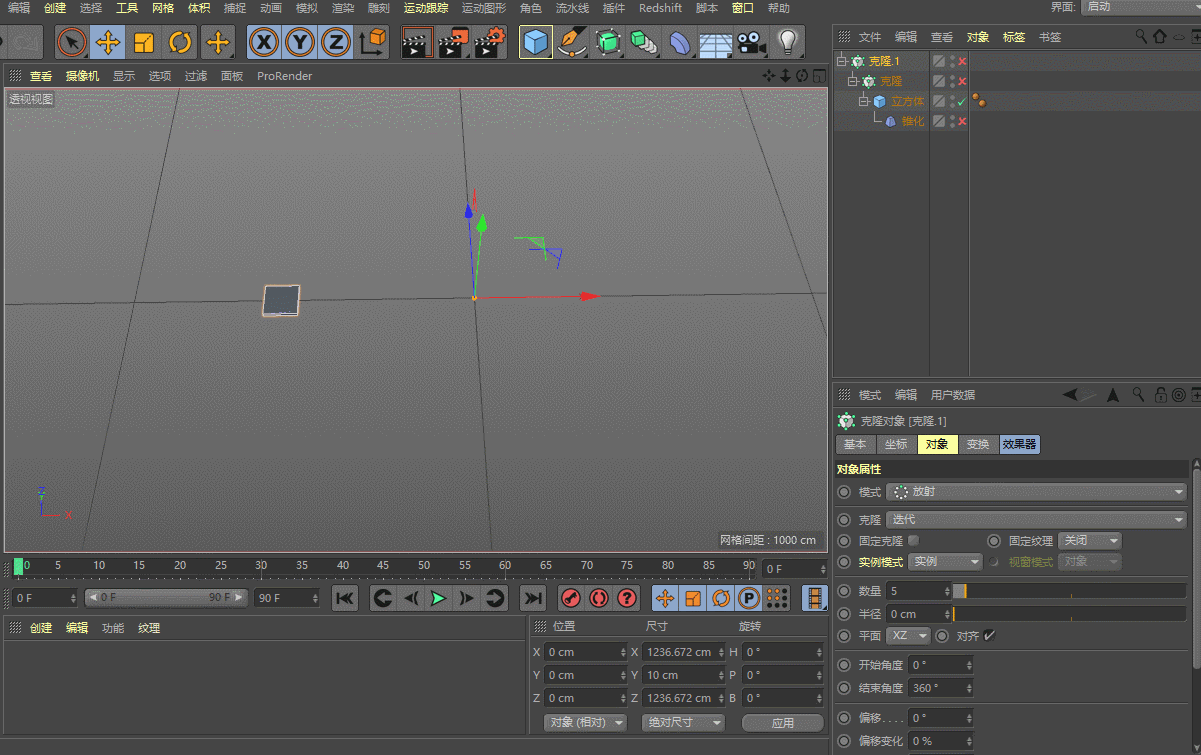The height and width of the screenshot is (755, 1201).
Task: Toggle the Y axis lock
Action: [299, 42]
